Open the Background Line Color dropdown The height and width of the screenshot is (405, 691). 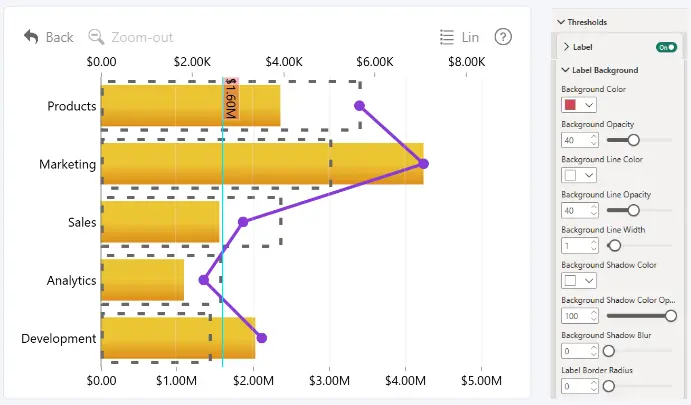tap(589, 175)
